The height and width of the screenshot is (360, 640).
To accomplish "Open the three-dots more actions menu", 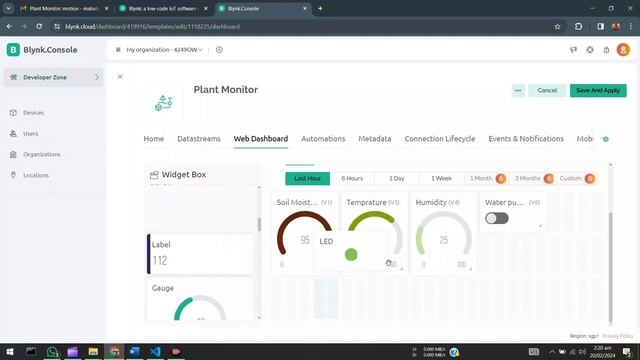I will tap(518, 91).
